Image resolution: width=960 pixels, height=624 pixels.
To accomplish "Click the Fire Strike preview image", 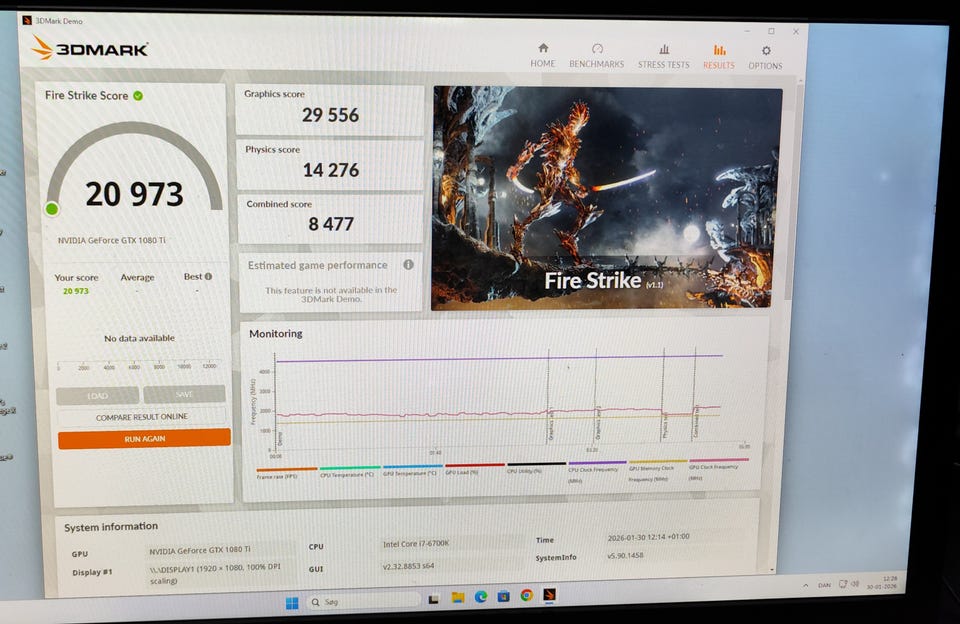I will pos(606,197).
